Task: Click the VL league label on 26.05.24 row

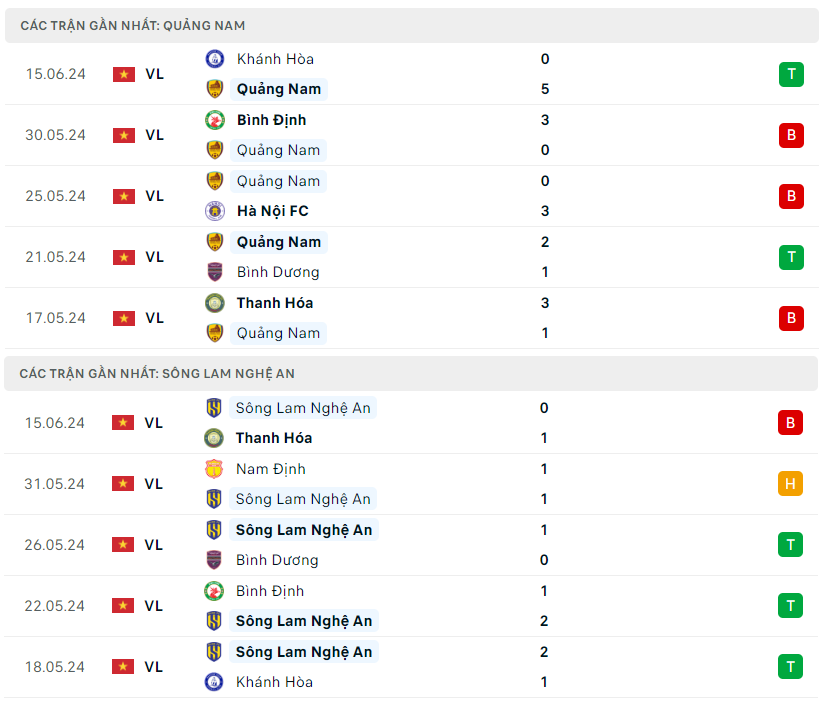Action: pos(153,545)
